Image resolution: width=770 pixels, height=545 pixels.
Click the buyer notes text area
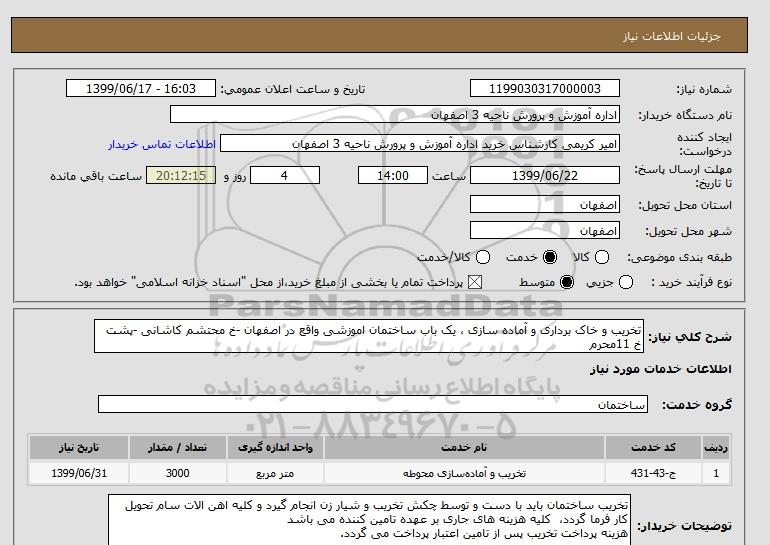tap(369, 520)
